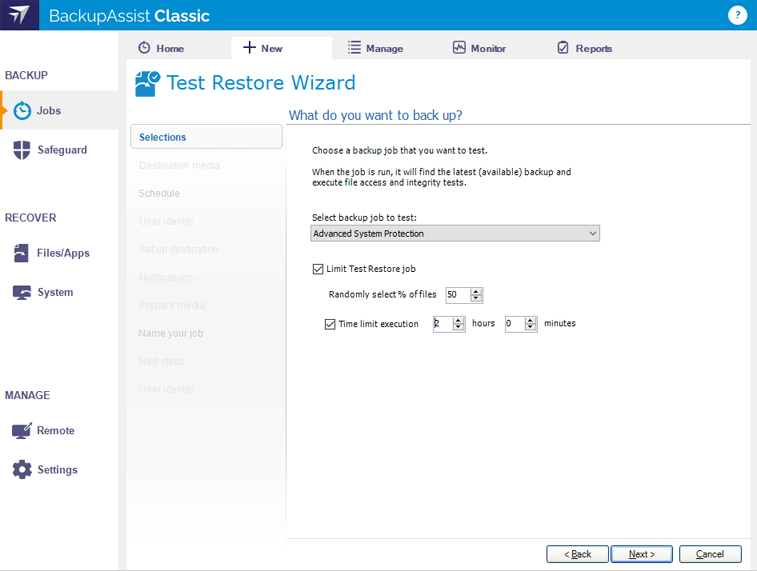This screenshot has height=571, width=757.
Task: Click the Safeguard shield icon
Action: click(x=22, y=150)
